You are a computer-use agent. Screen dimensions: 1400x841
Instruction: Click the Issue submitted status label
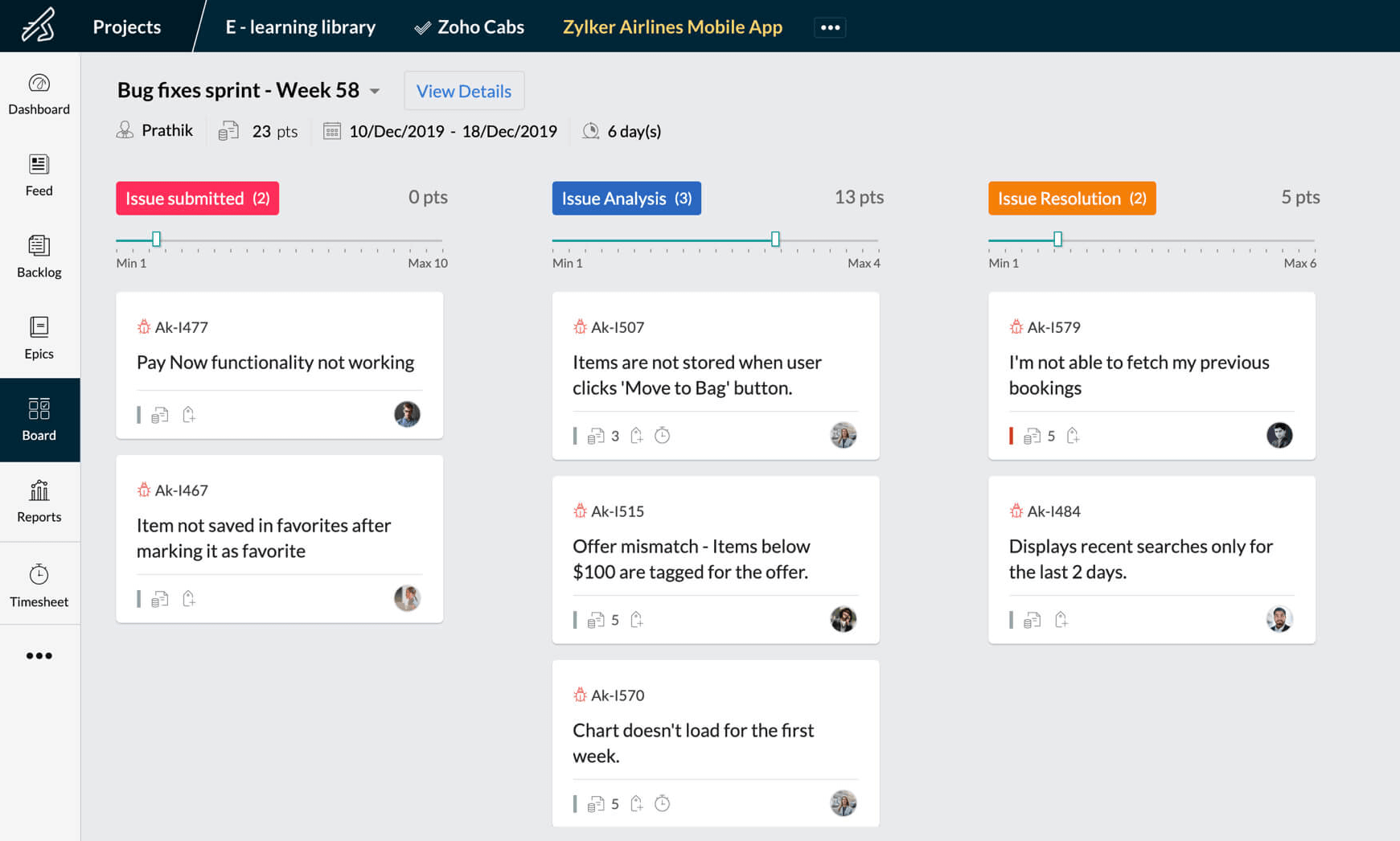197,198
